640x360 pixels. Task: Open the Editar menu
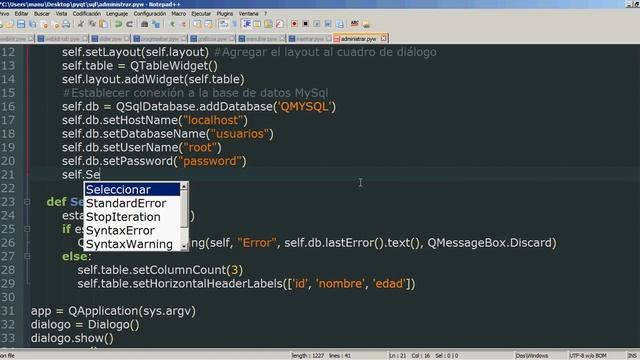(21, 13)
